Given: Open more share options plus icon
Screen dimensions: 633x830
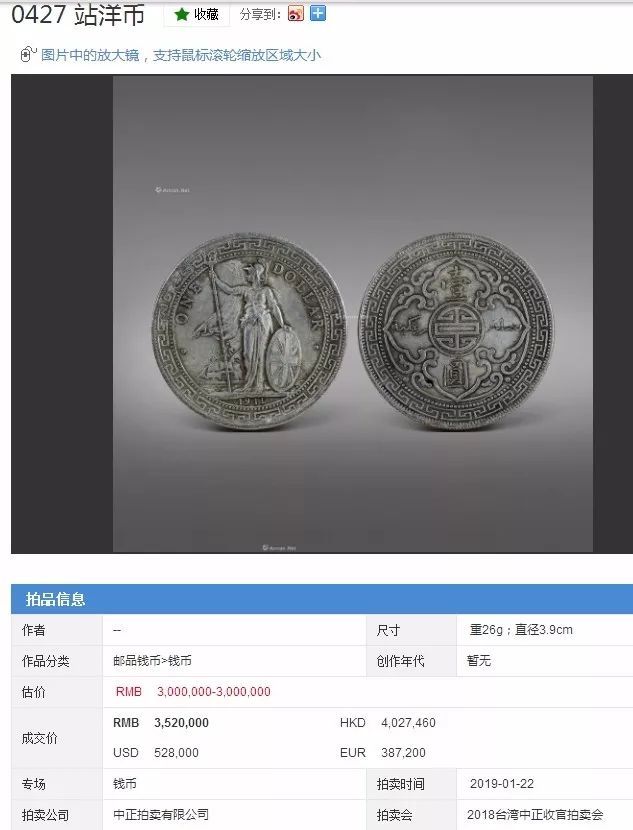Looking at the screenshot, I should 318,13.
